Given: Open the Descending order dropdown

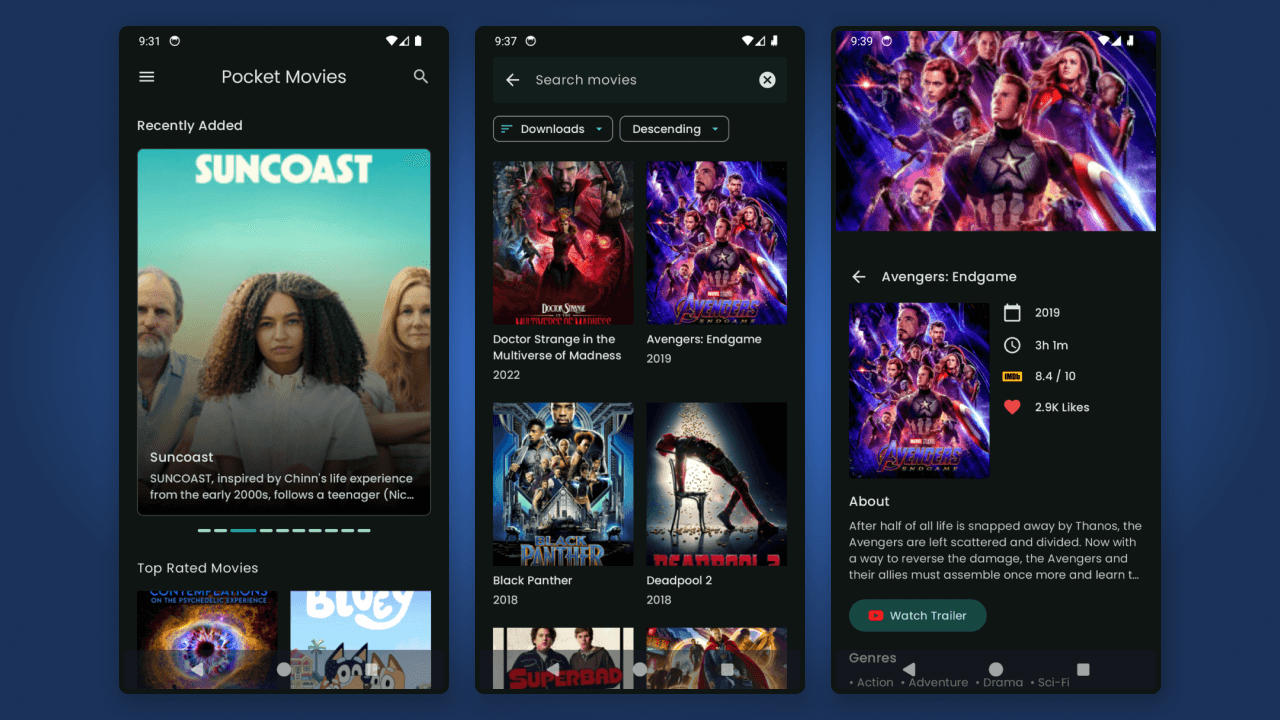Looking at the screenshot, I should (x=673, y=128).
